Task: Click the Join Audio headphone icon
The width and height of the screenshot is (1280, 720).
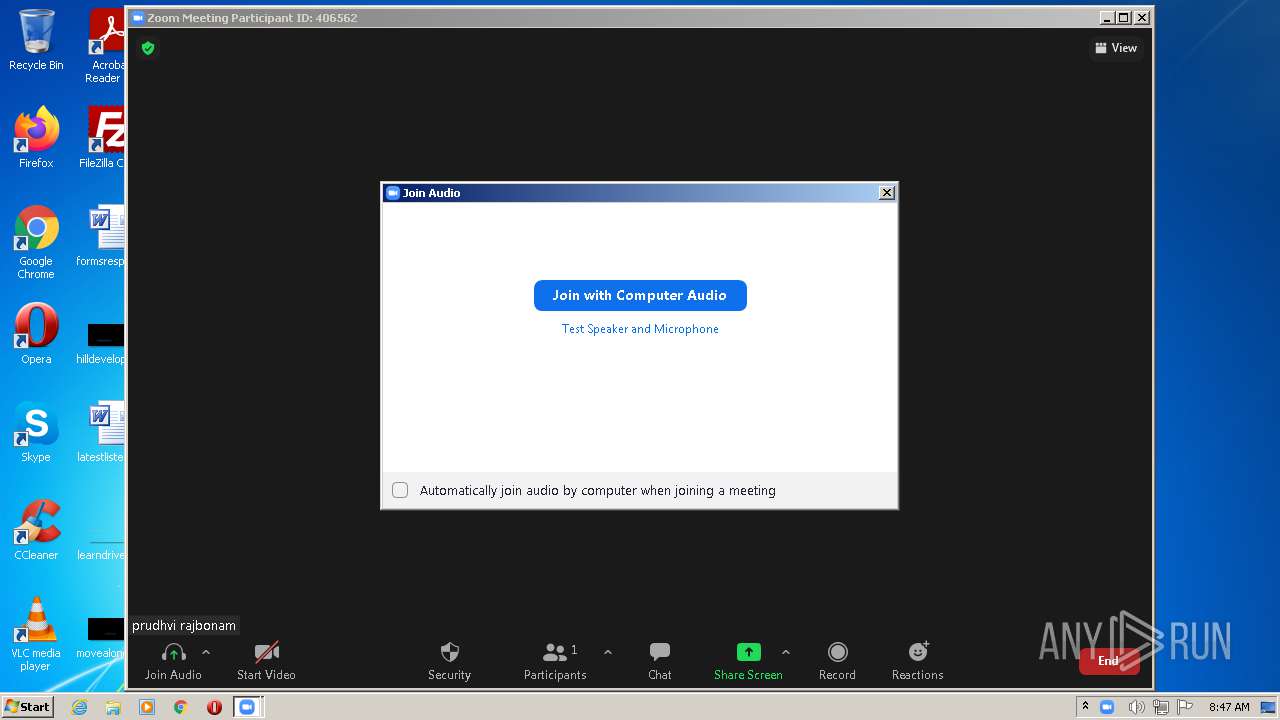Action: point(173,653)
